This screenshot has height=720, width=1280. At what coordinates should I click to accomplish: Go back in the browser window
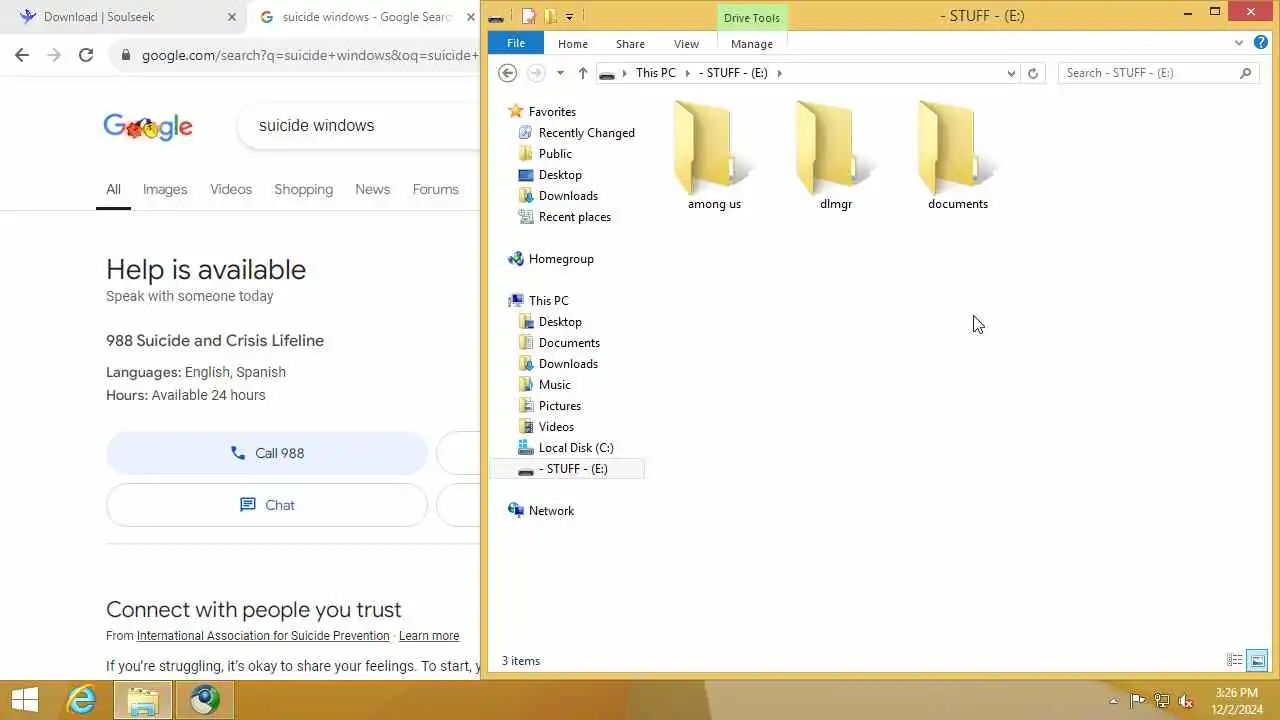pos(22,55)
